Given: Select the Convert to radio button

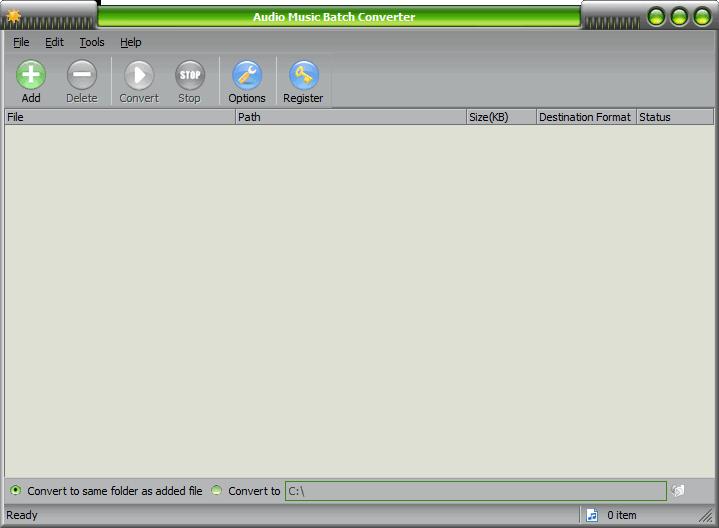Looking at the screenshot, I should click(x=216, y=490).
